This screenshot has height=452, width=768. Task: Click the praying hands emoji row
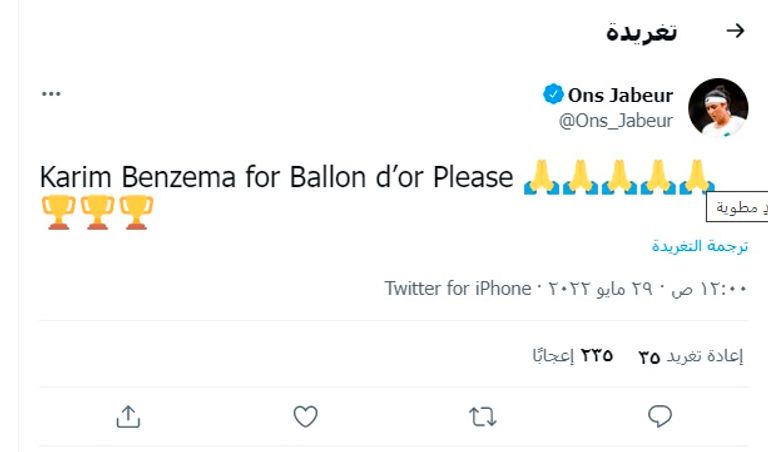pyautogui.click(x=618, y=177)
